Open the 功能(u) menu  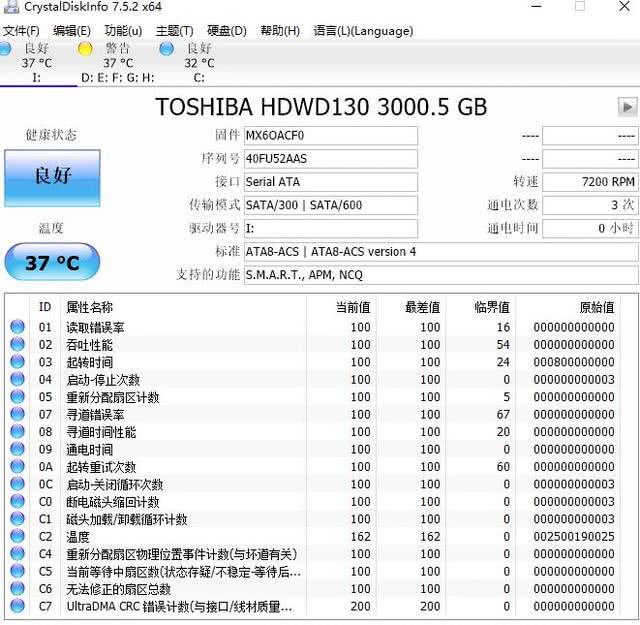(123, 31)
